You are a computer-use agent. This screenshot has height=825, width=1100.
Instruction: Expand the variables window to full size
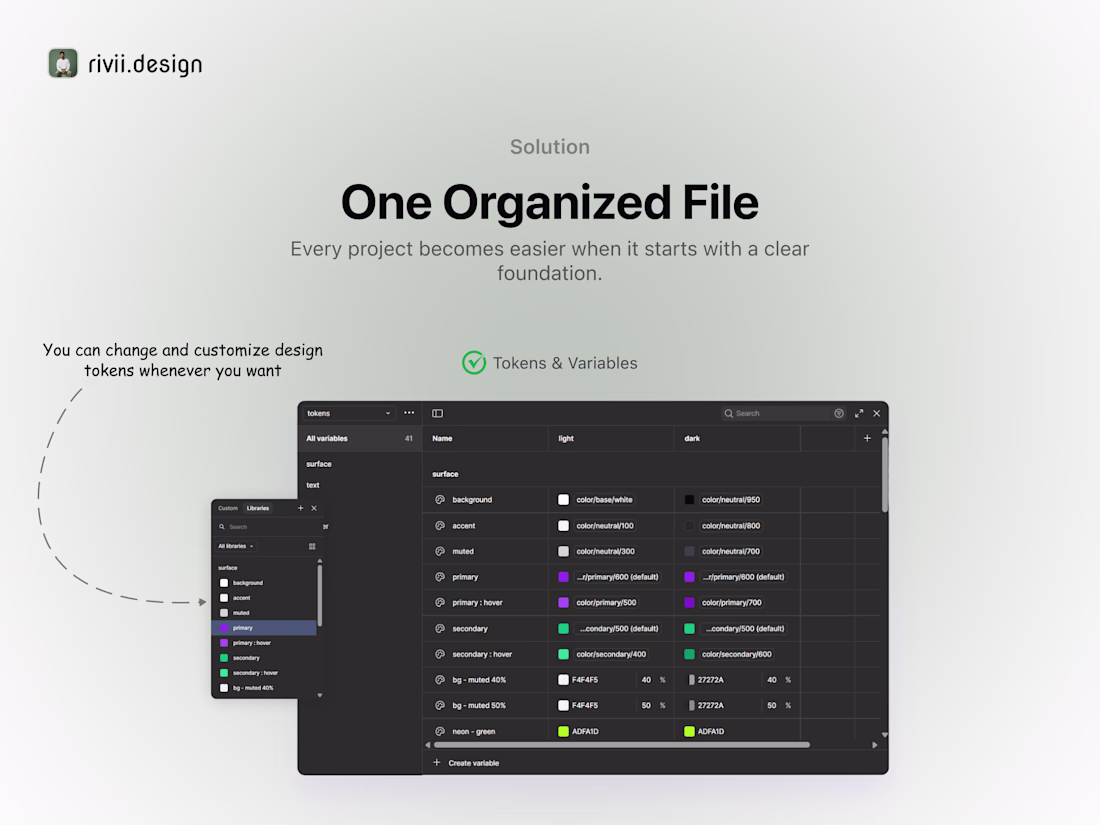pyautogui.click(x=859, y=413)
